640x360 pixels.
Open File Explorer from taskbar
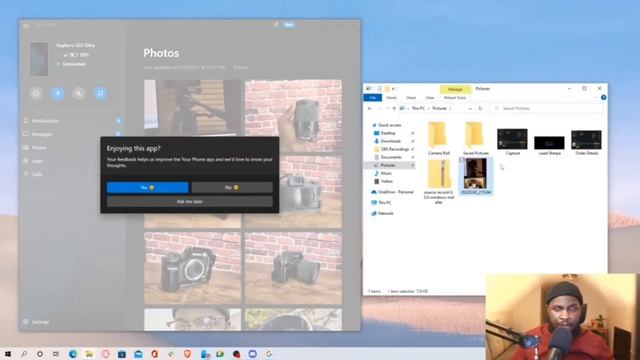coord(89,354)
